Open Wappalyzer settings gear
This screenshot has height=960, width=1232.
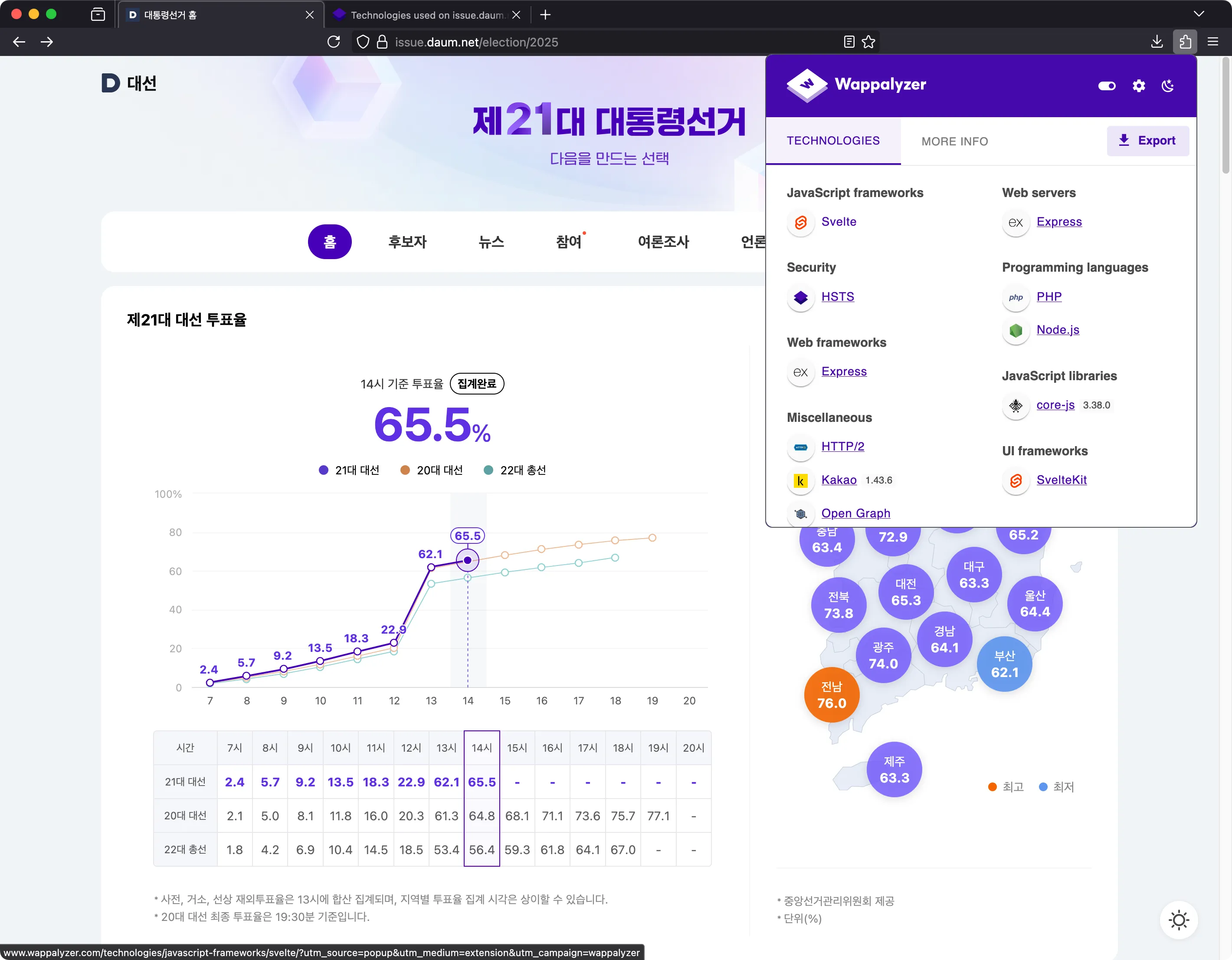coord(1138,86)
